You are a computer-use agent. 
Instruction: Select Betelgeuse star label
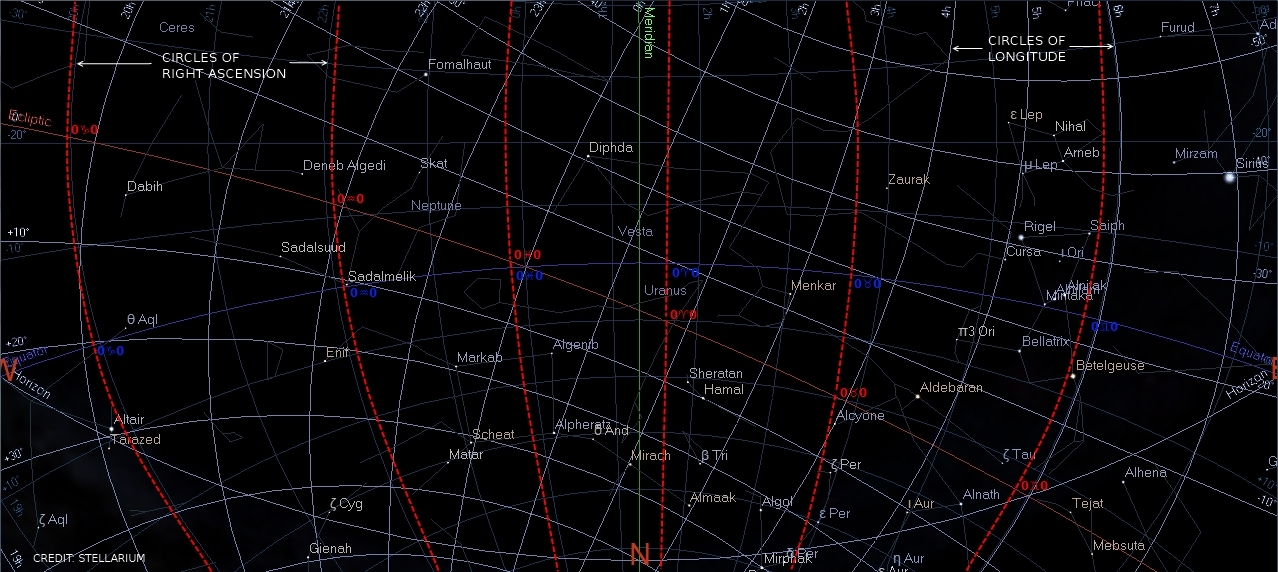1110,366
